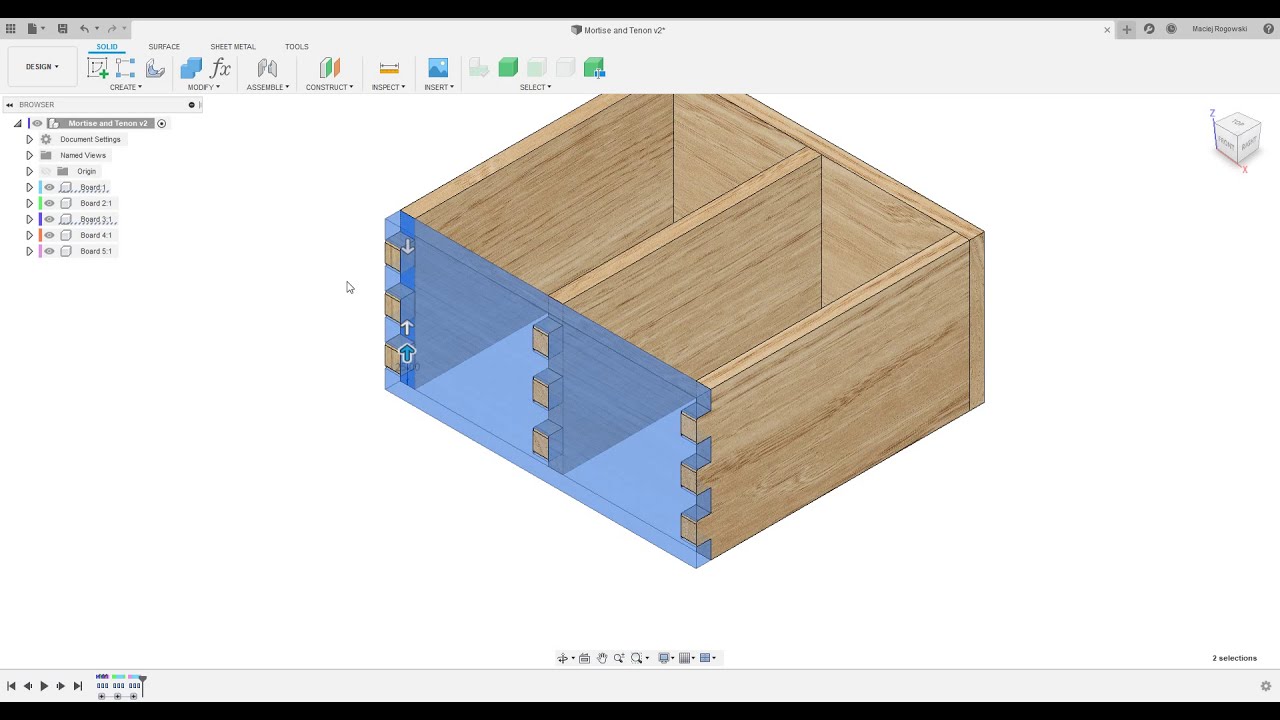Open the CONSTRUCT dropdown menu
The image size is (1280, 720).
click(330, 87)
